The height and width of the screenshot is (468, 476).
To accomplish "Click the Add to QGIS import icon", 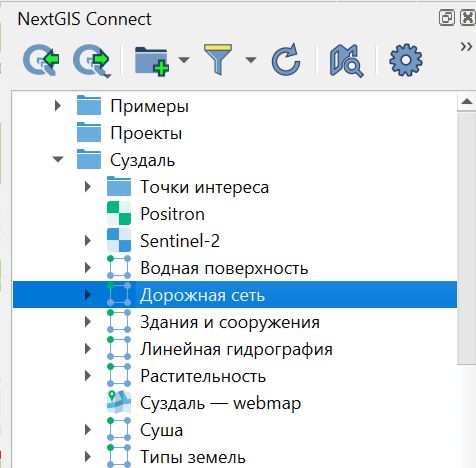I will [x=41, y=60].
